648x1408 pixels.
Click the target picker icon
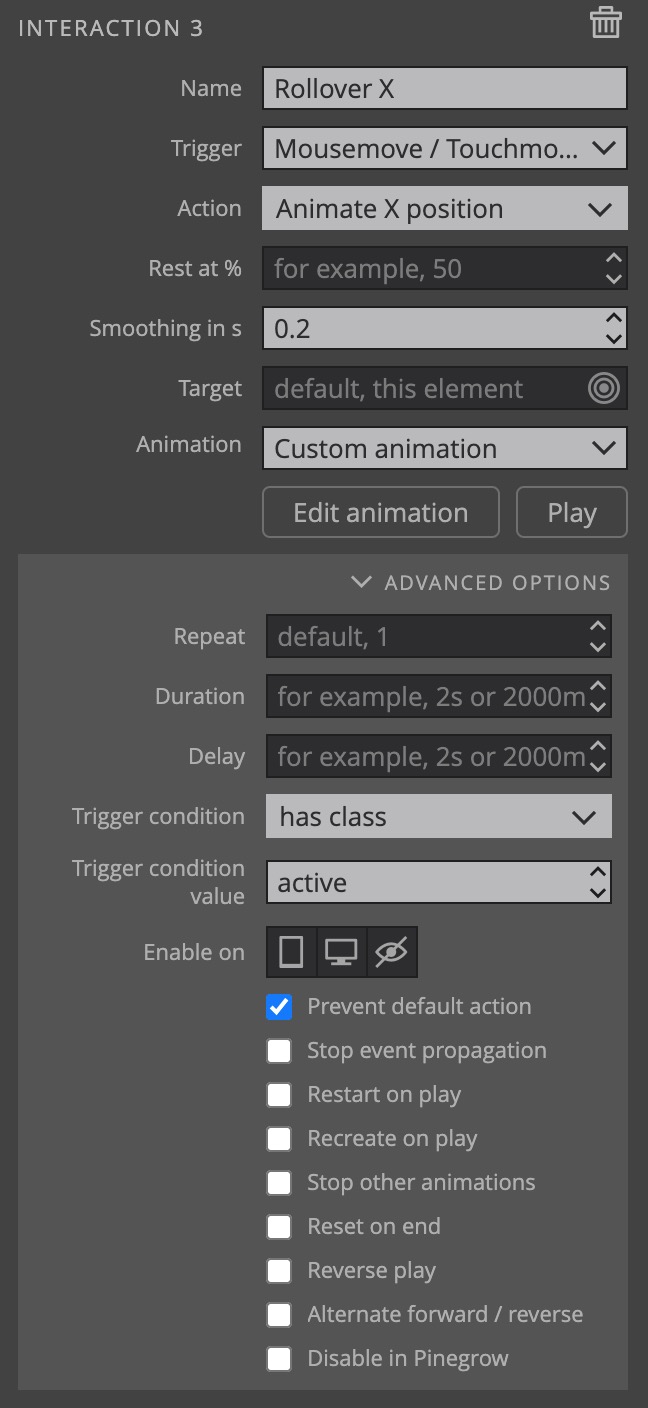click(604, 388)
